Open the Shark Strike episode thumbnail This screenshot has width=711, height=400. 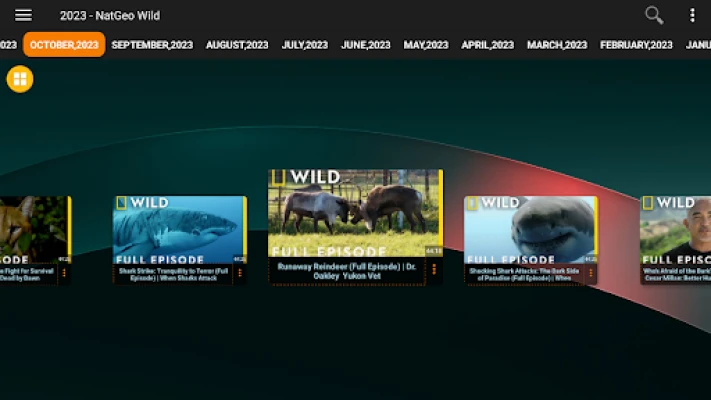tap(179, 229)
